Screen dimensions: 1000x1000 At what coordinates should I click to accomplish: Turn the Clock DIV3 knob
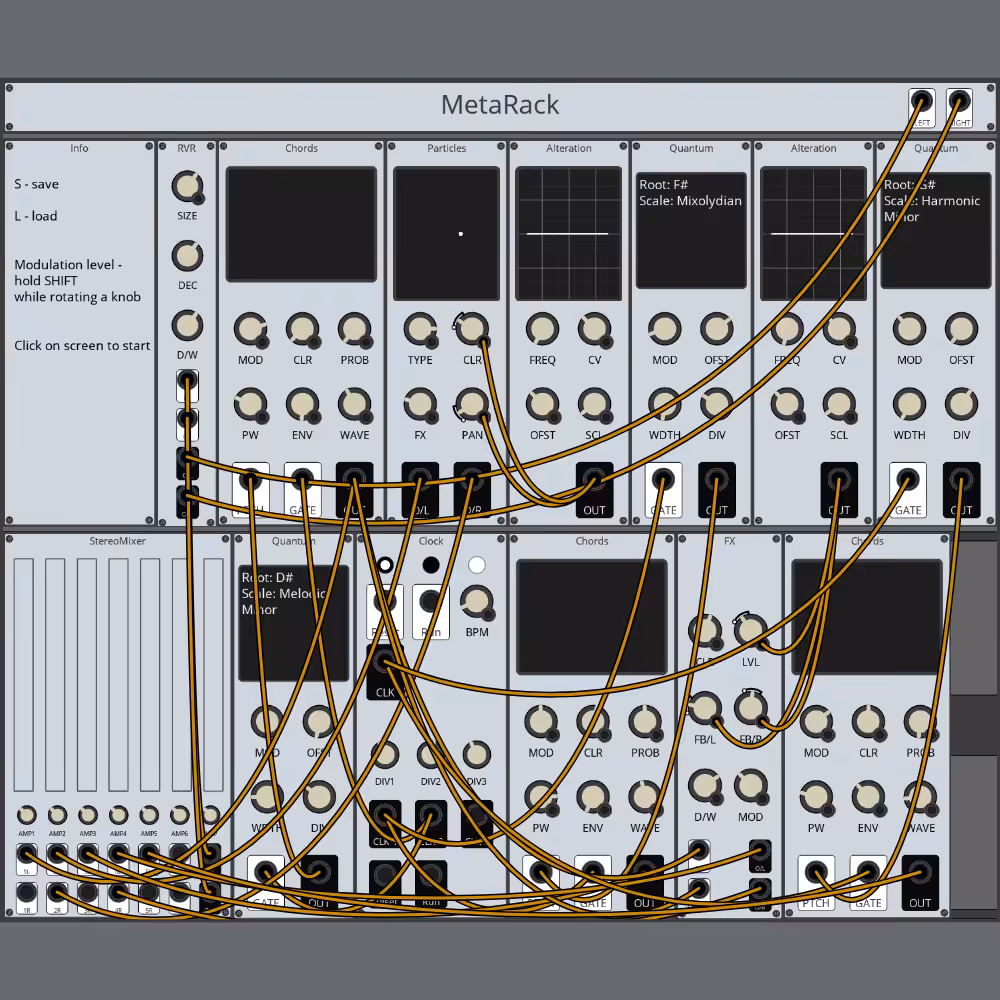476,754
